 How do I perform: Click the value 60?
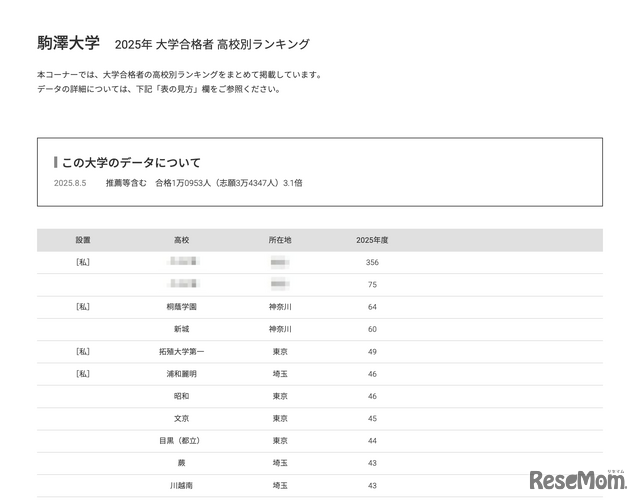pyautogui.click(x=372, y=329)
